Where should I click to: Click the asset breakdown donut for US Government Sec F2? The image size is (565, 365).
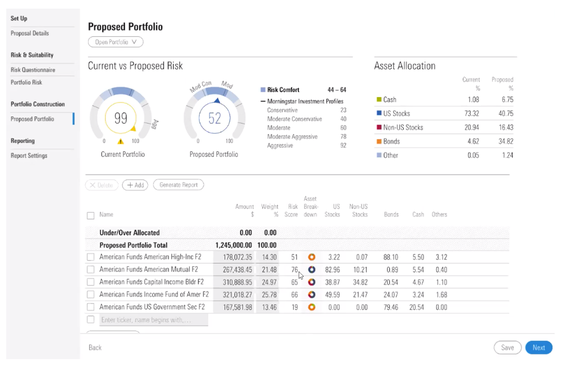tap(312, 307)
